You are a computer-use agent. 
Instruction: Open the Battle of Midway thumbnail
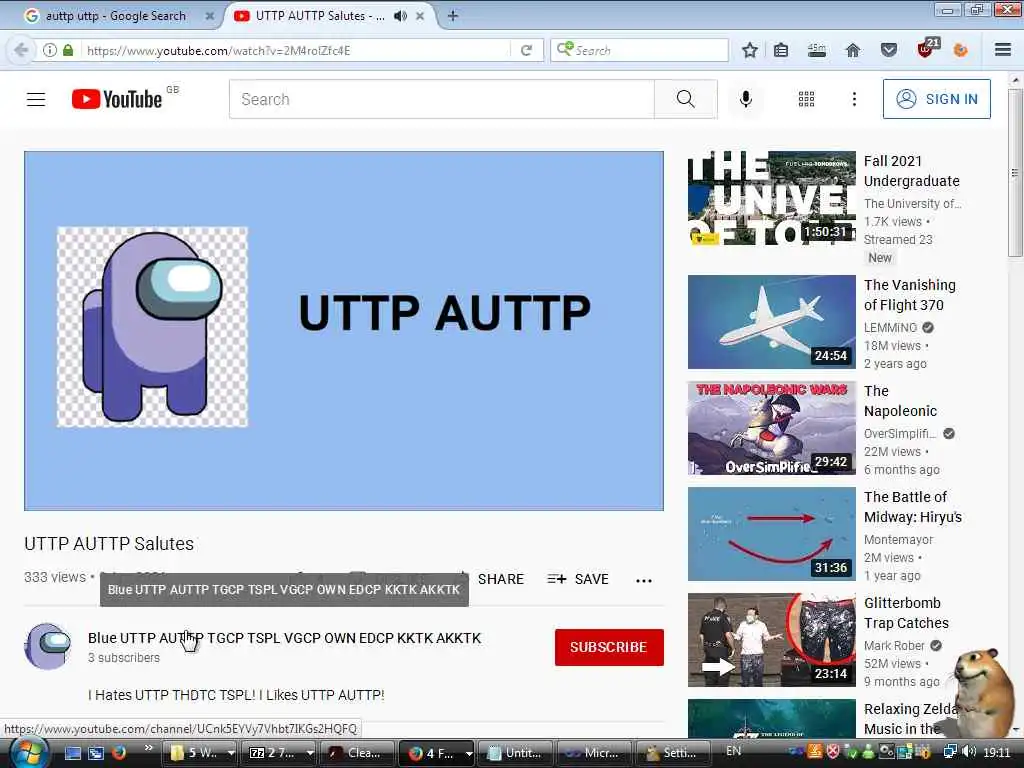[771, 534]
